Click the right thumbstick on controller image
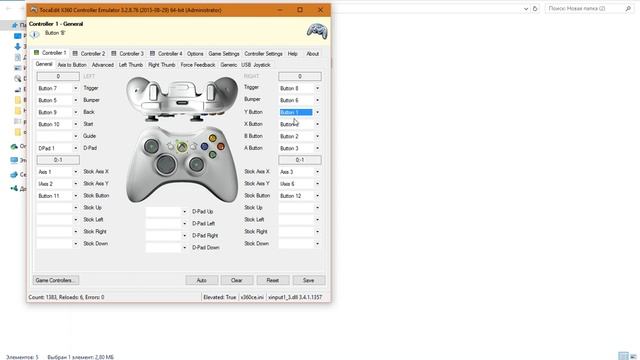 click(196, 164)
